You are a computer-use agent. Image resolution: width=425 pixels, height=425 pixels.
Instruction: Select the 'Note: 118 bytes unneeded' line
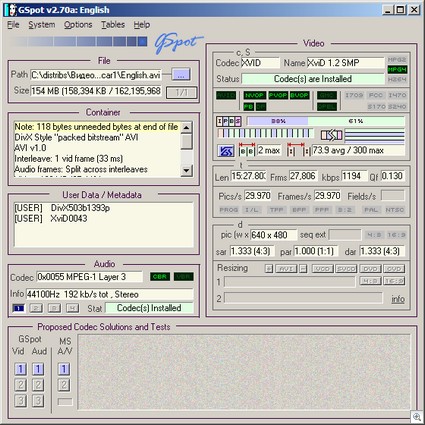click(96, 127)
